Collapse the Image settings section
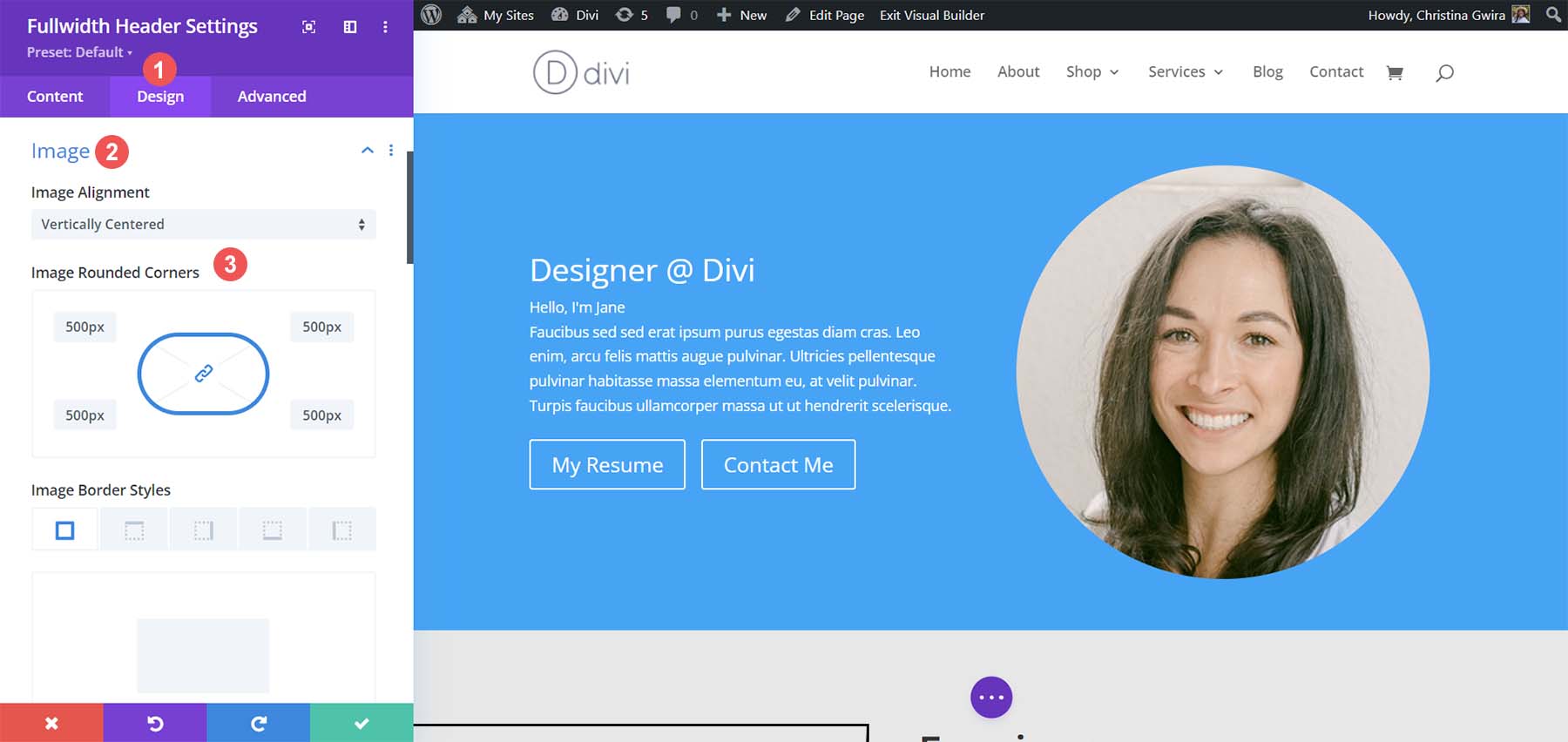The width and height of the screenshot is (1568, 742). (368, 151)
